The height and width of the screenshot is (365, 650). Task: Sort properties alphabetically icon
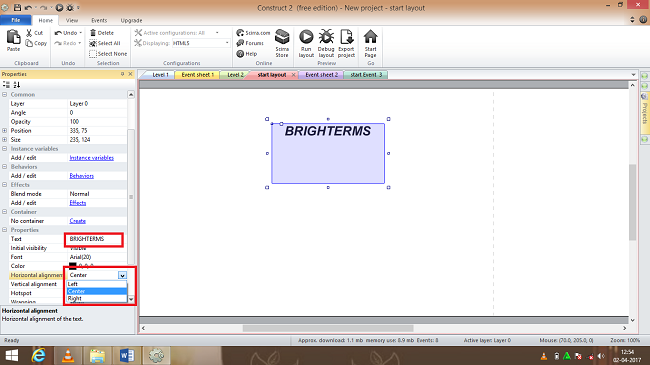click(x=17, y=85)
